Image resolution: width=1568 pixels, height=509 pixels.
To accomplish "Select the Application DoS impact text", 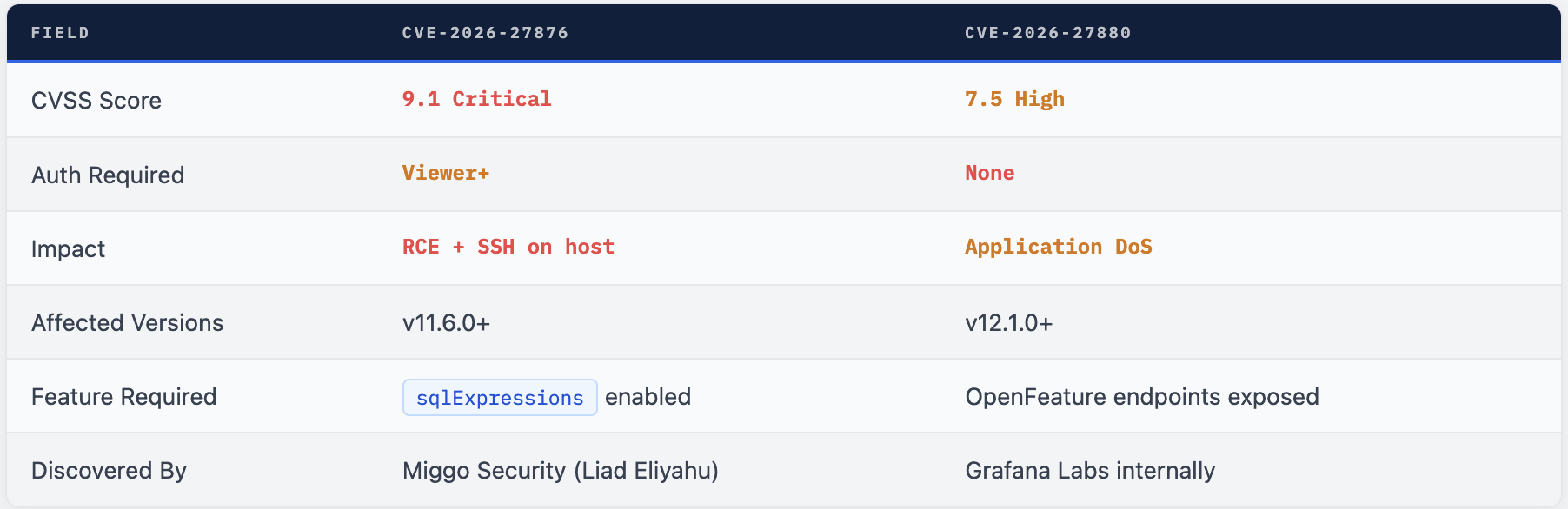I will point(1058,247).
